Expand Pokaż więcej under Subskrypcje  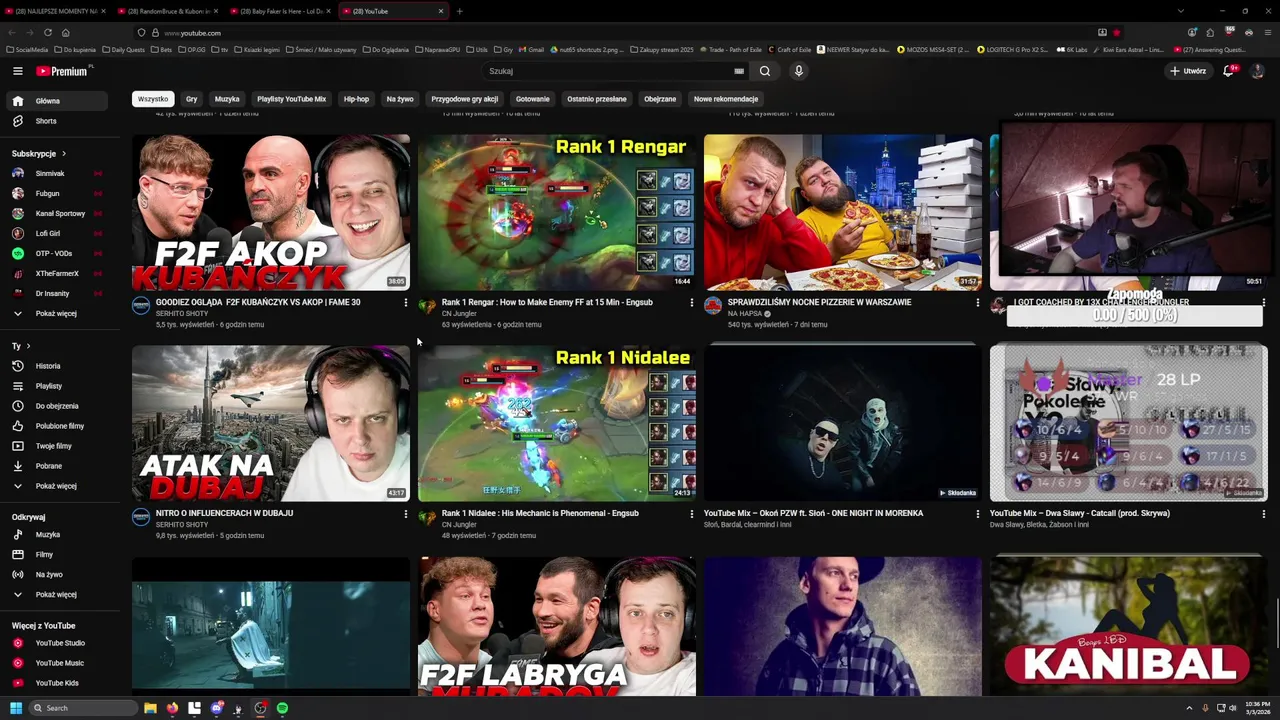pyautogui.click(x=55, y=313)
